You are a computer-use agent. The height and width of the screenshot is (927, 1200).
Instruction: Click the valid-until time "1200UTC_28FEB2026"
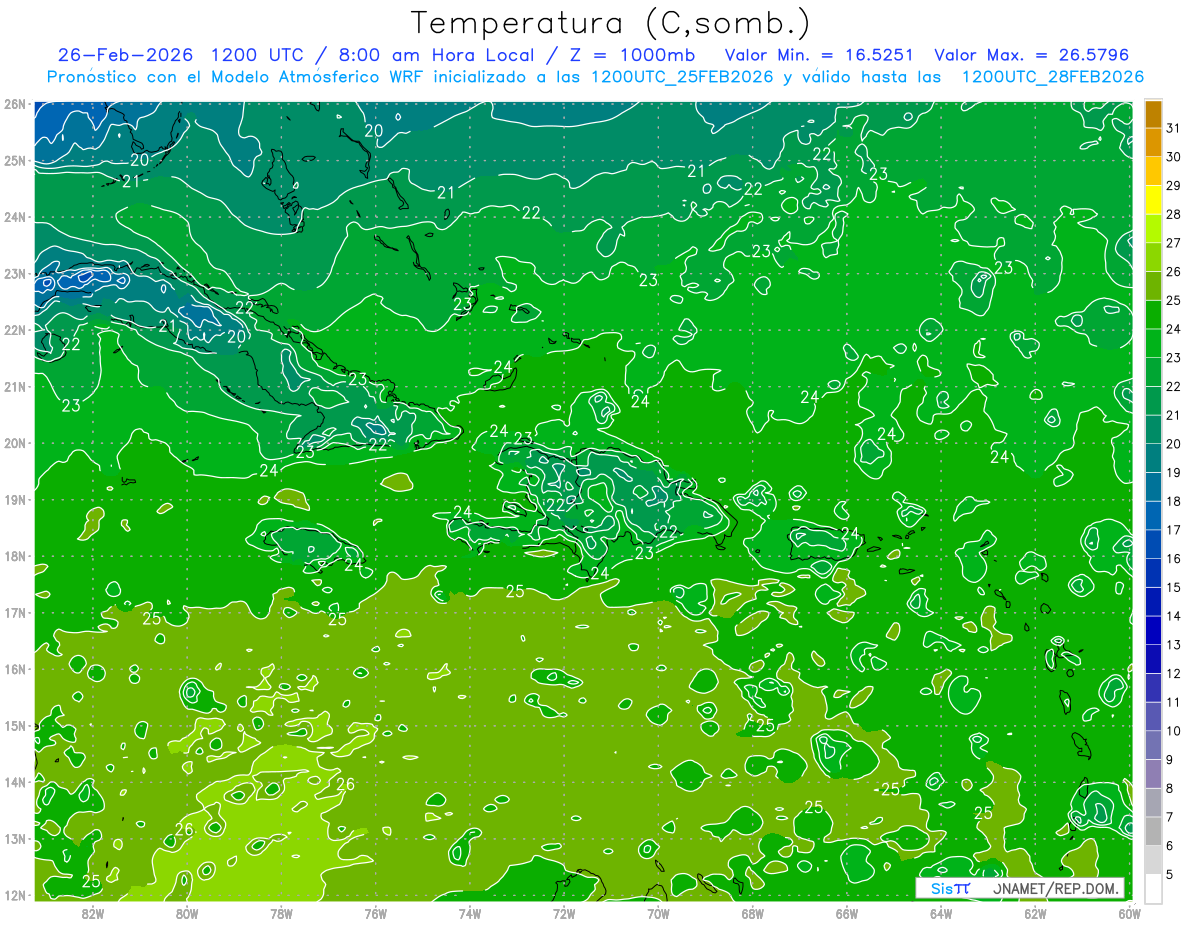click(1053, 77)
